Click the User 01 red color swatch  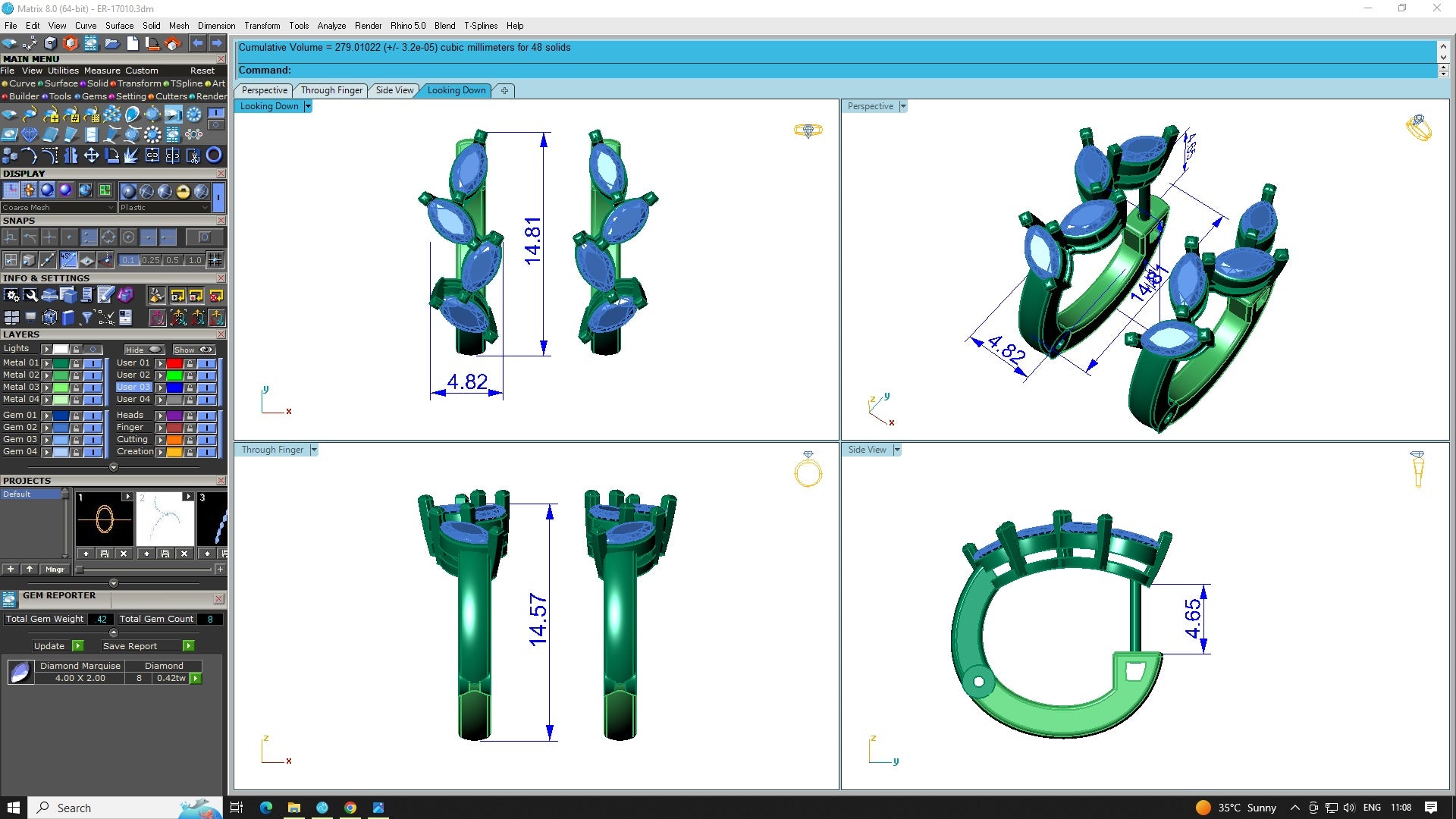(174, 363)
